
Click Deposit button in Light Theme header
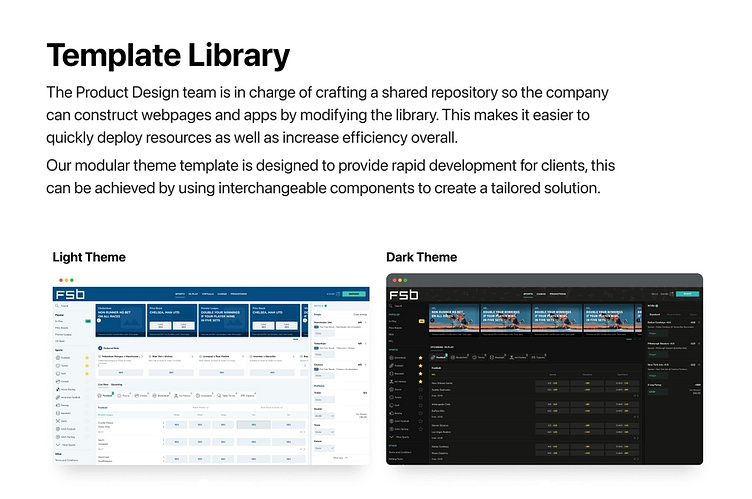tap(354, 294)
